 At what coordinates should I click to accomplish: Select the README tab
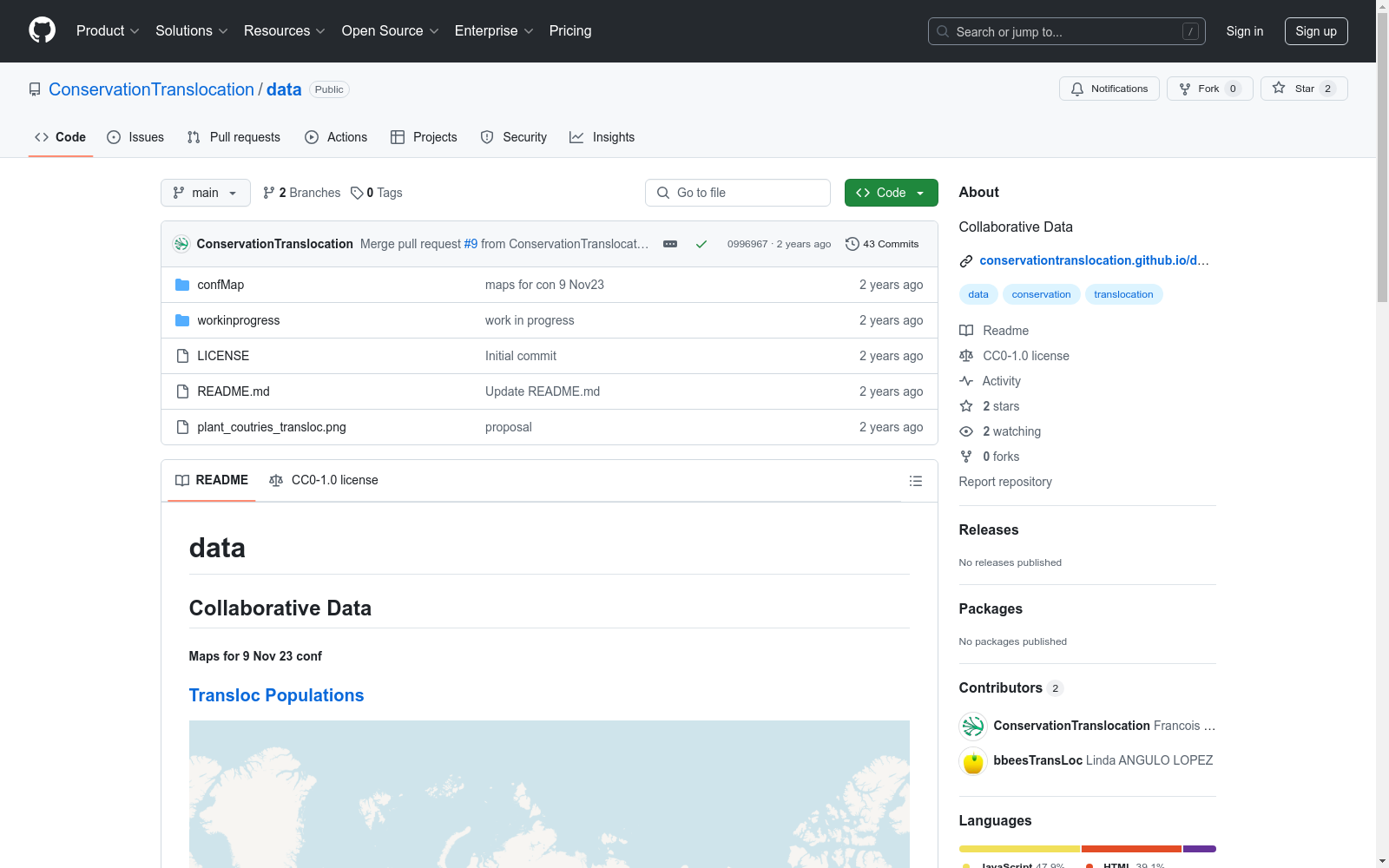pos(212,480)
